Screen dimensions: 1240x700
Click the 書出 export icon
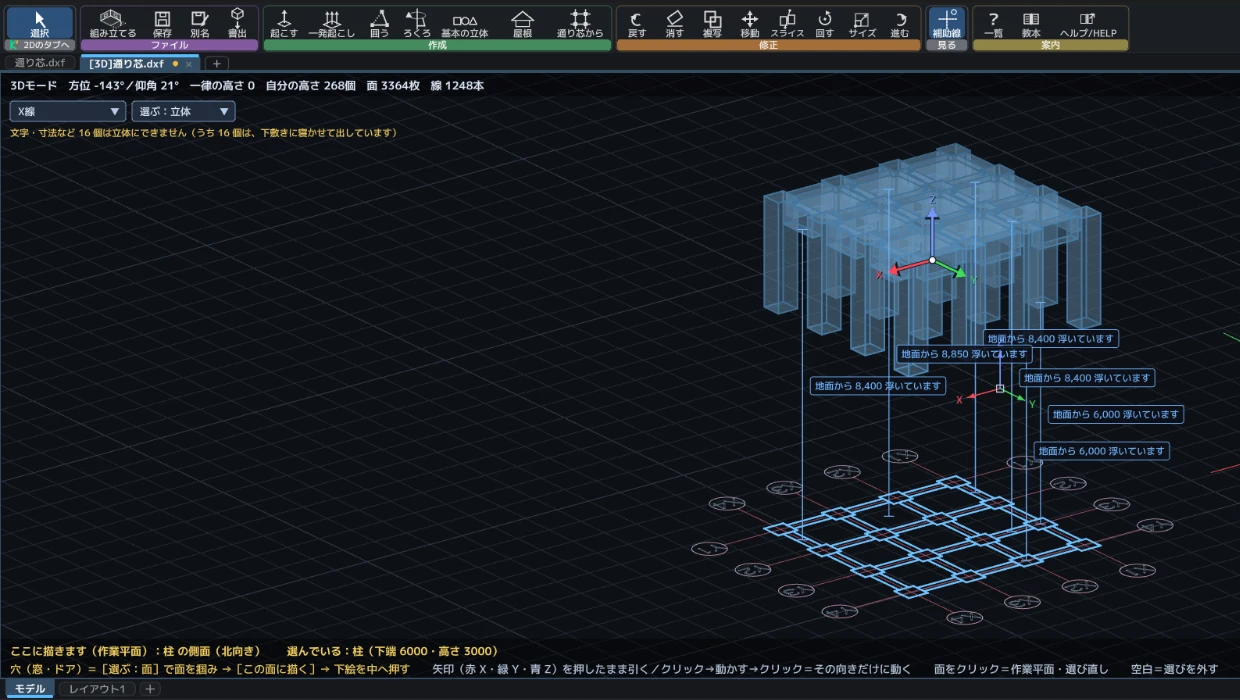237,23
